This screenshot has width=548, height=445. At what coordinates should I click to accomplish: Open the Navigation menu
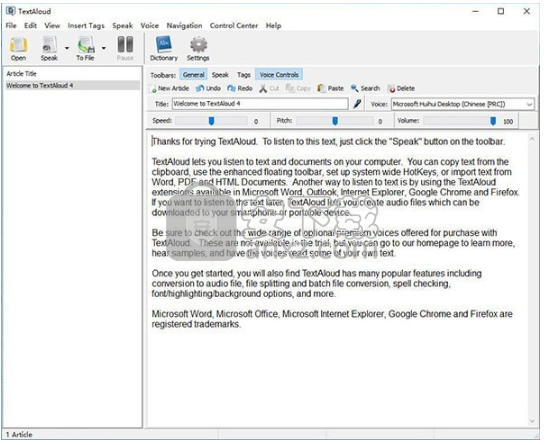click(184, 26)
